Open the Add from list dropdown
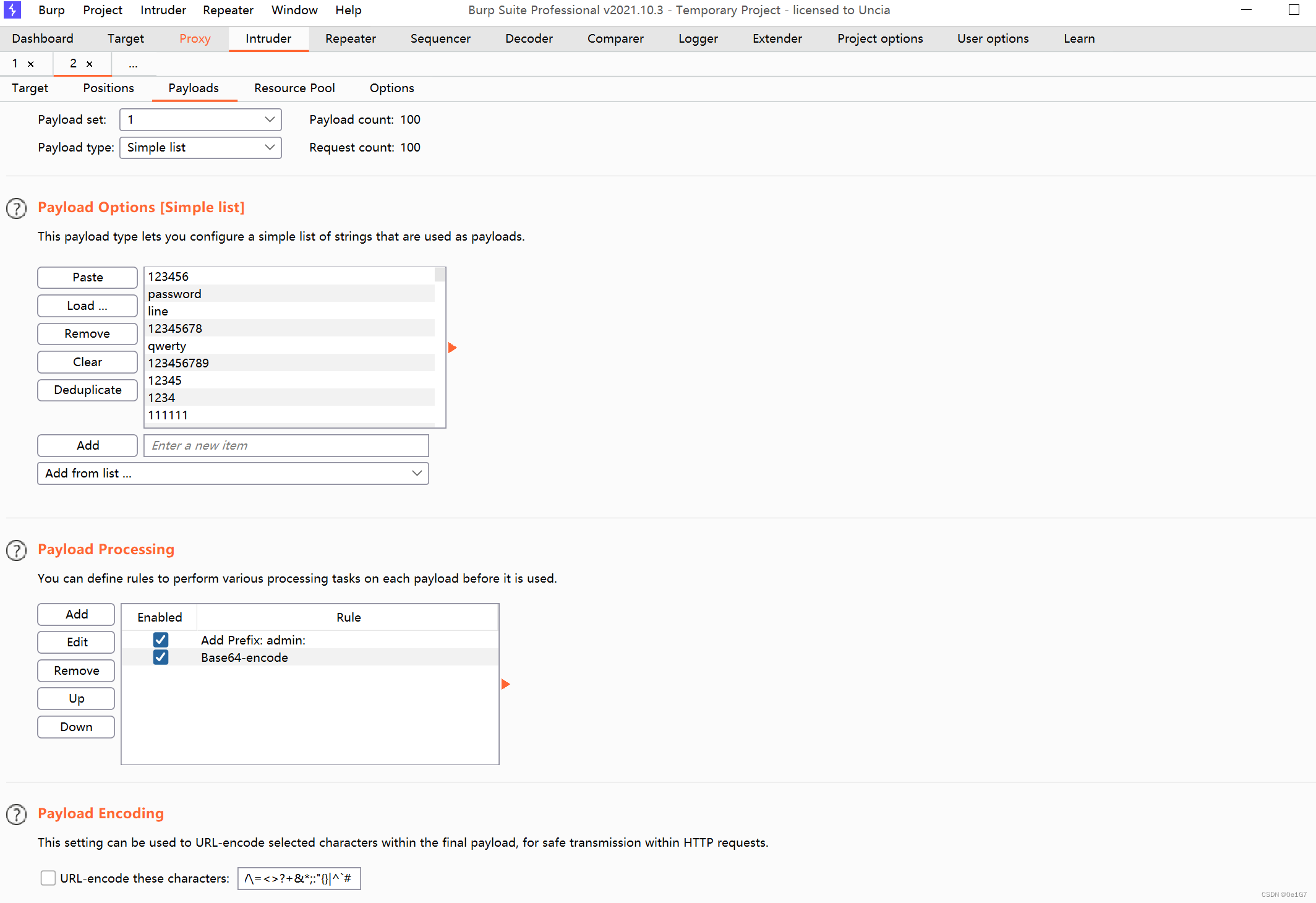Image resolution: width=1316 pixels, height=903 pixels. tap(233, 473)
